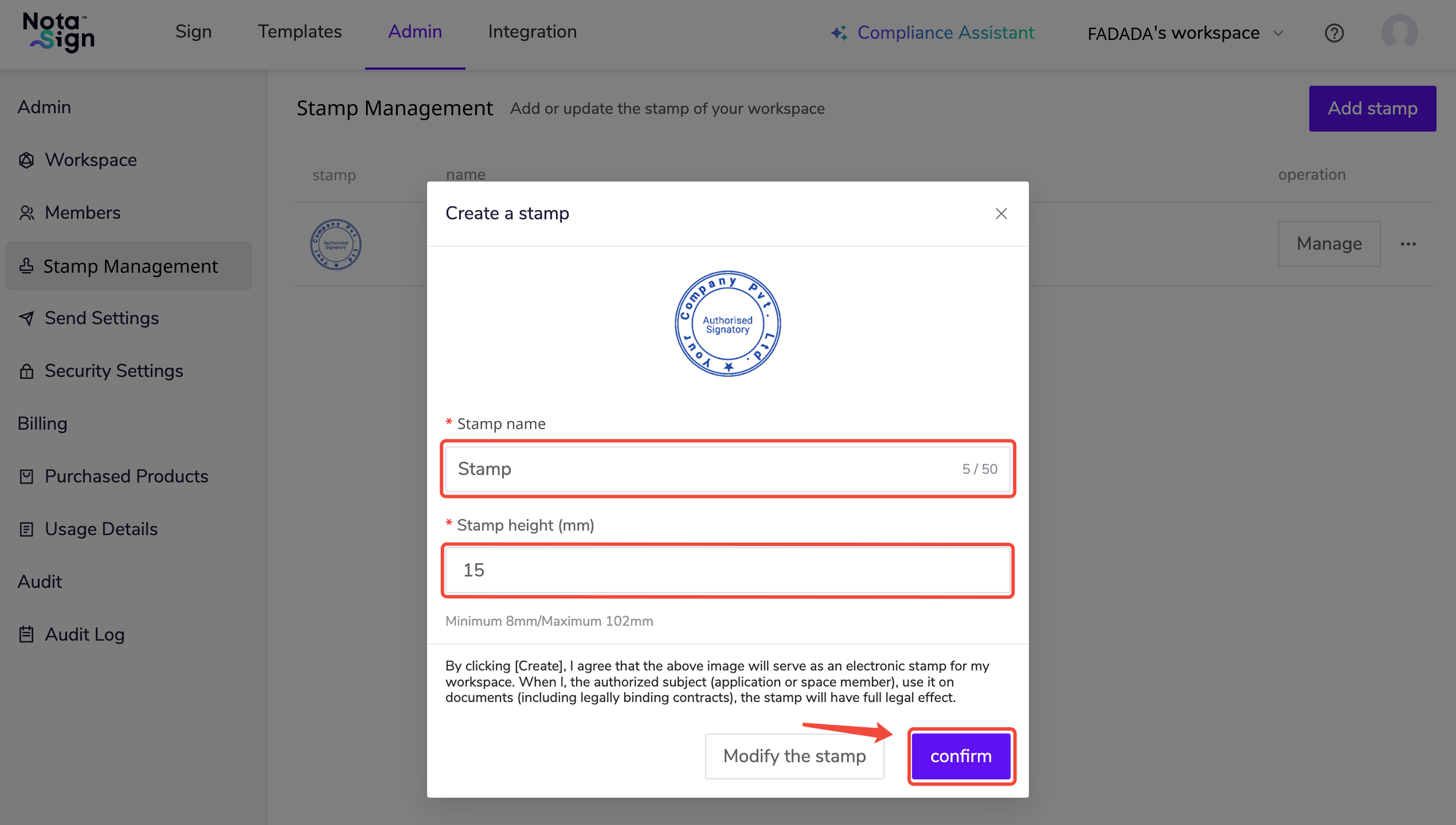Click the Members sidebar icon
This screenshot has height=825, width=1456.
point(26,213)
